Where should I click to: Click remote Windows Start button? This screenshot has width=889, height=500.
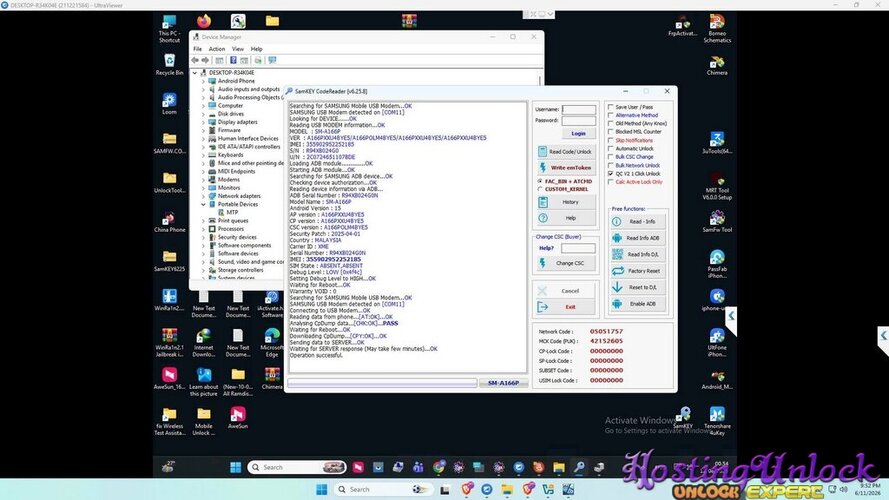235,467
